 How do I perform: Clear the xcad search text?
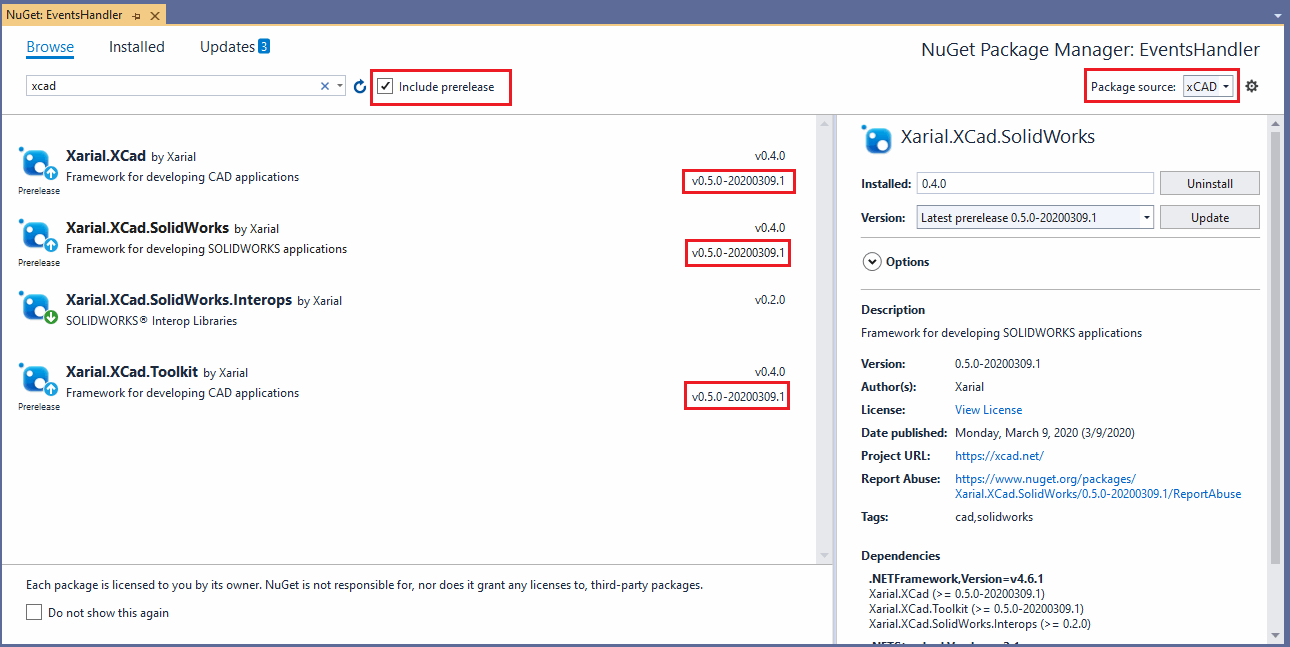click(x=324, y=86)
